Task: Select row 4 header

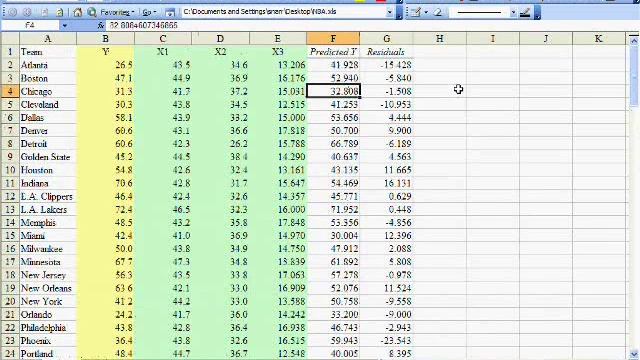Action: (10, 91)
